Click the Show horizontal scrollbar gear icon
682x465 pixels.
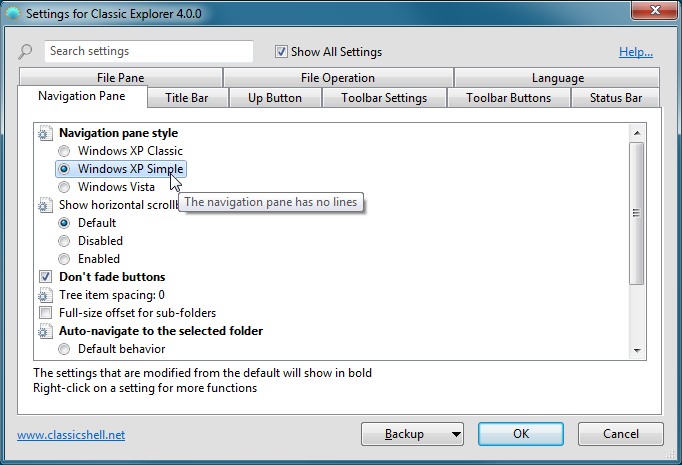[45, 205]
